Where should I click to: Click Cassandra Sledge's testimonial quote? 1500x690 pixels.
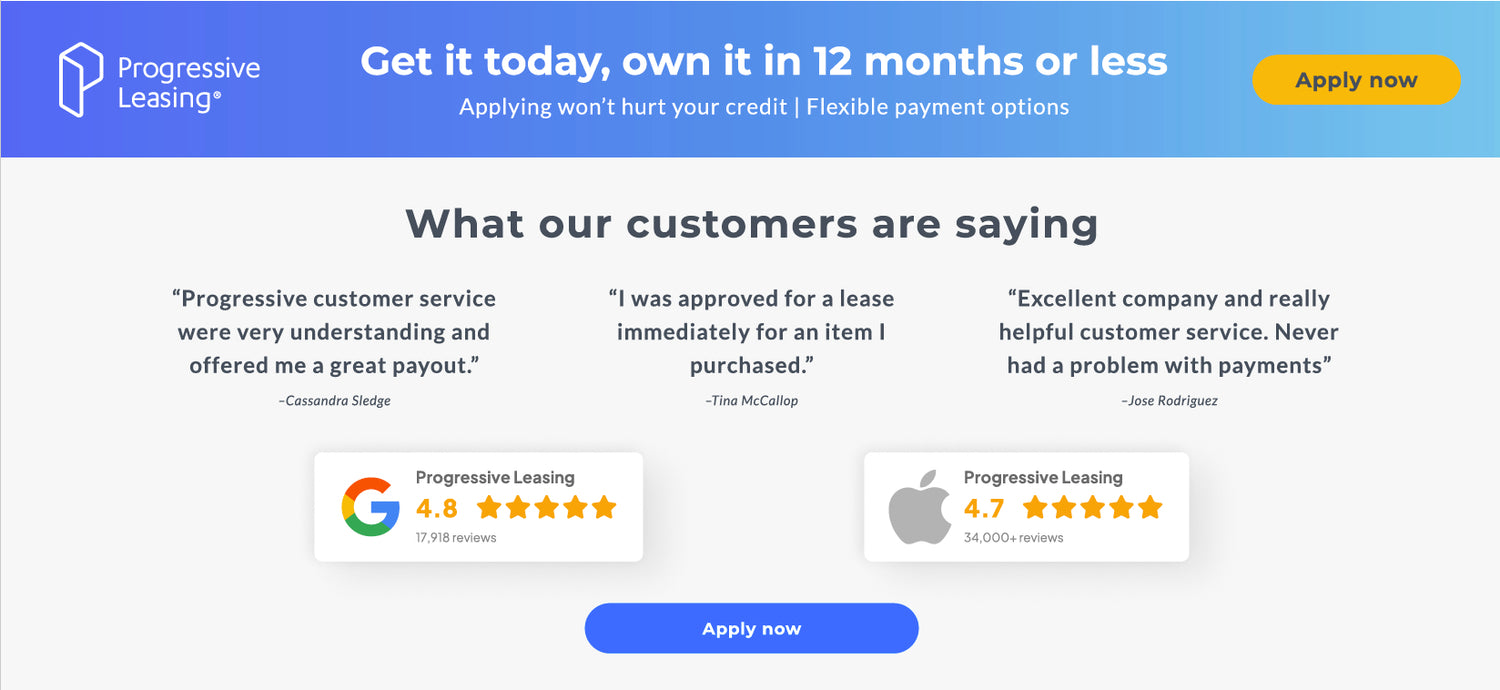tap(335, 332)
